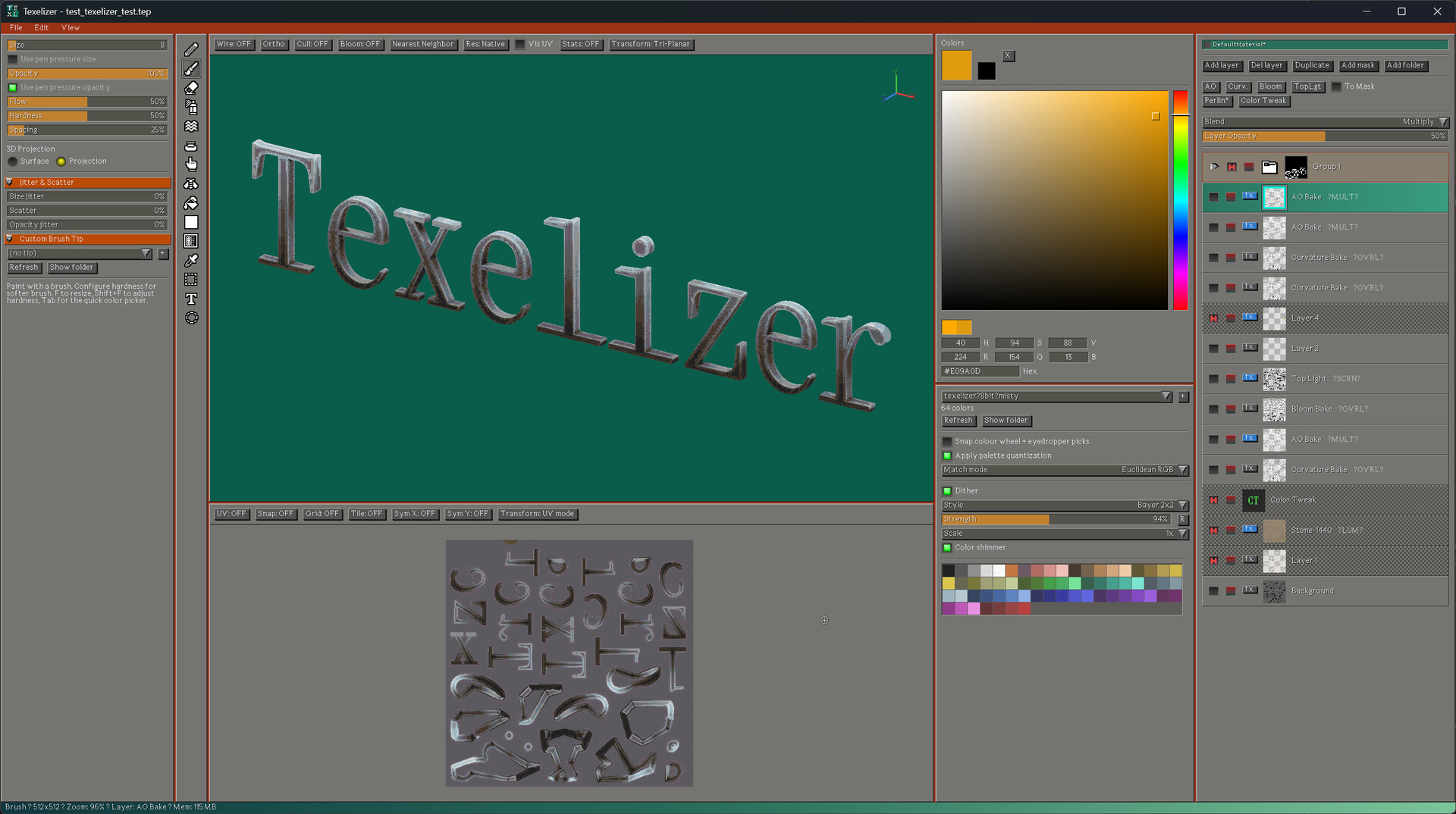Select the Top Light layer thumbnail
Screen dimensions: 1456x814
tap(1274, 379)
